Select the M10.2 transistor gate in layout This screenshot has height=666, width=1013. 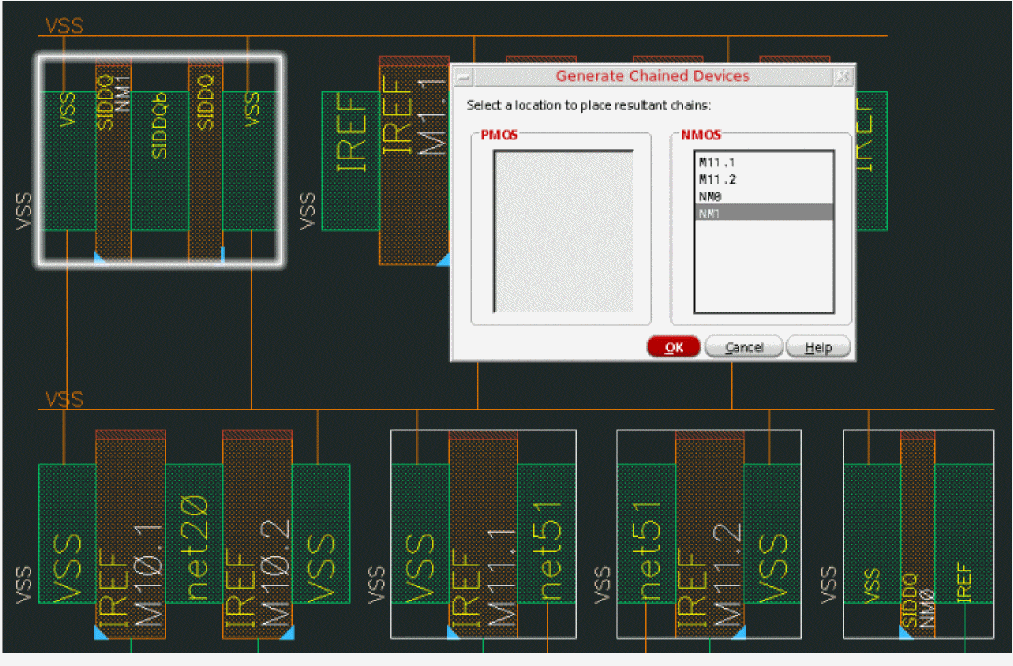click(258, 534)
